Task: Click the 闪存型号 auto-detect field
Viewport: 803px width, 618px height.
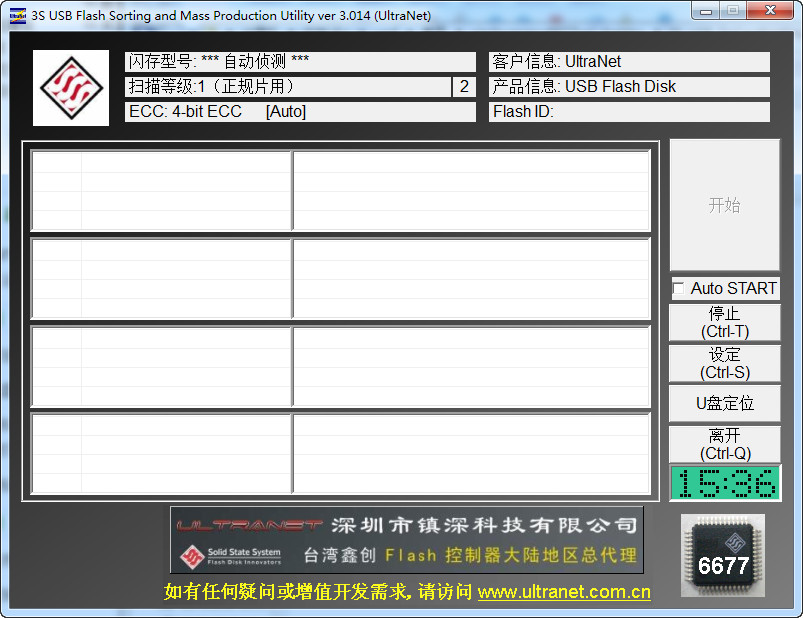Action: coord(300,61)
